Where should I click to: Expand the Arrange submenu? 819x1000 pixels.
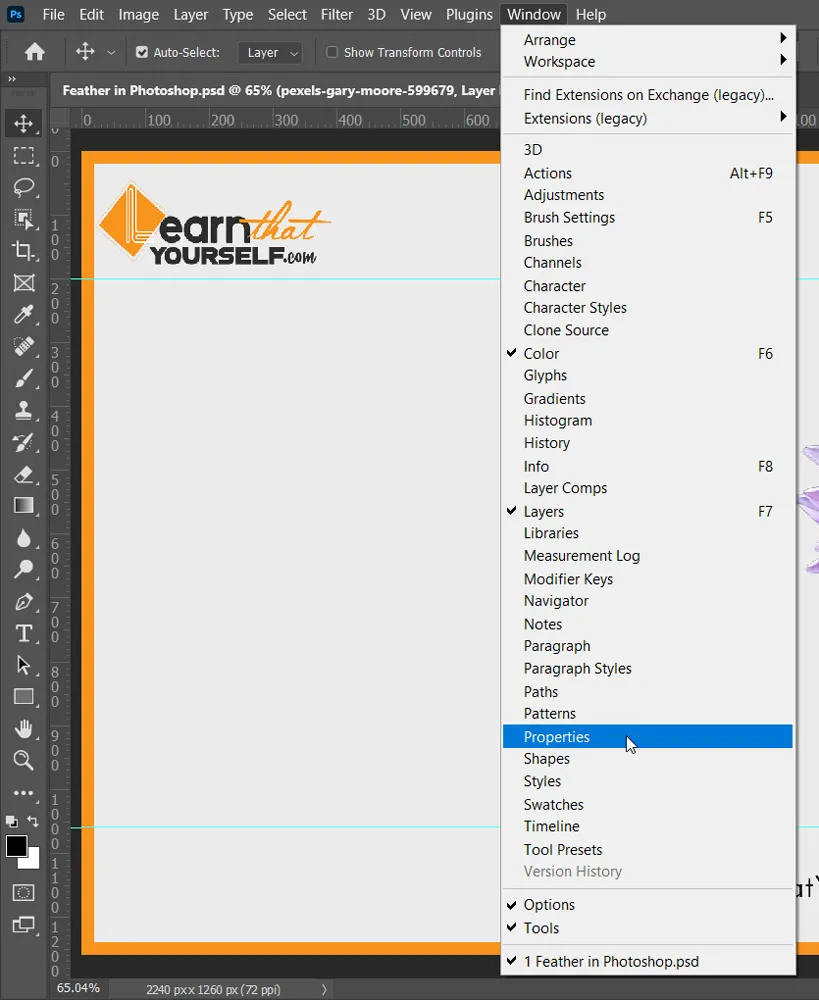click(549, 39)
